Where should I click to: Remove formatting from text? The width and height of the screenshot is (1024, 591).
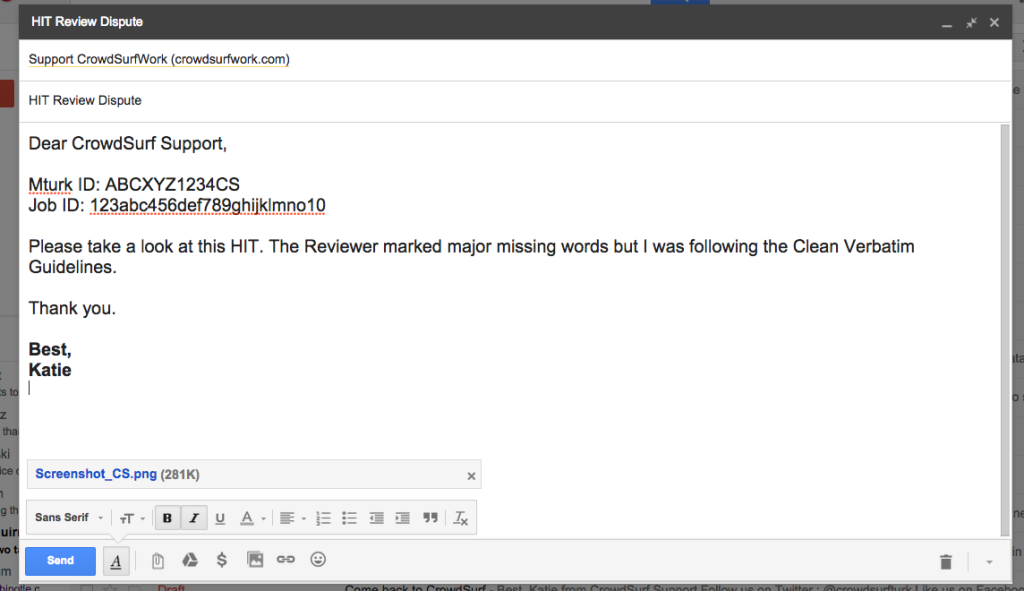(x=460, y=518)
